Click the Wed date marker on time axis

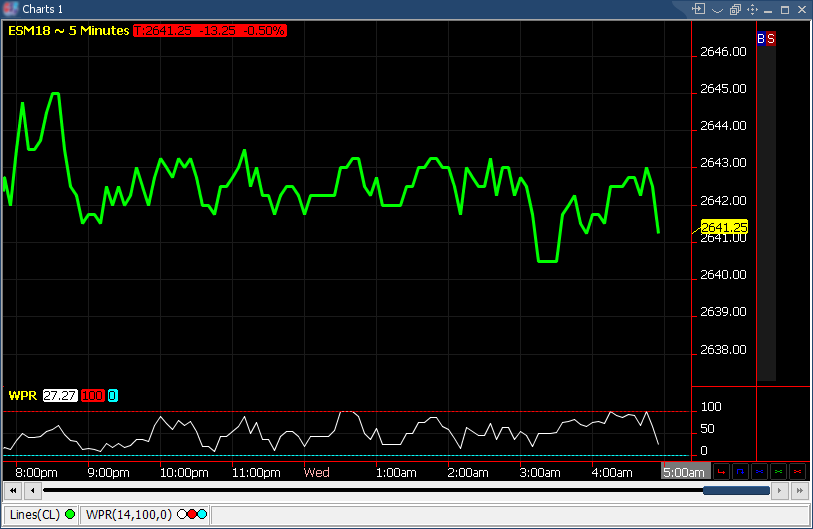[316, 472]
